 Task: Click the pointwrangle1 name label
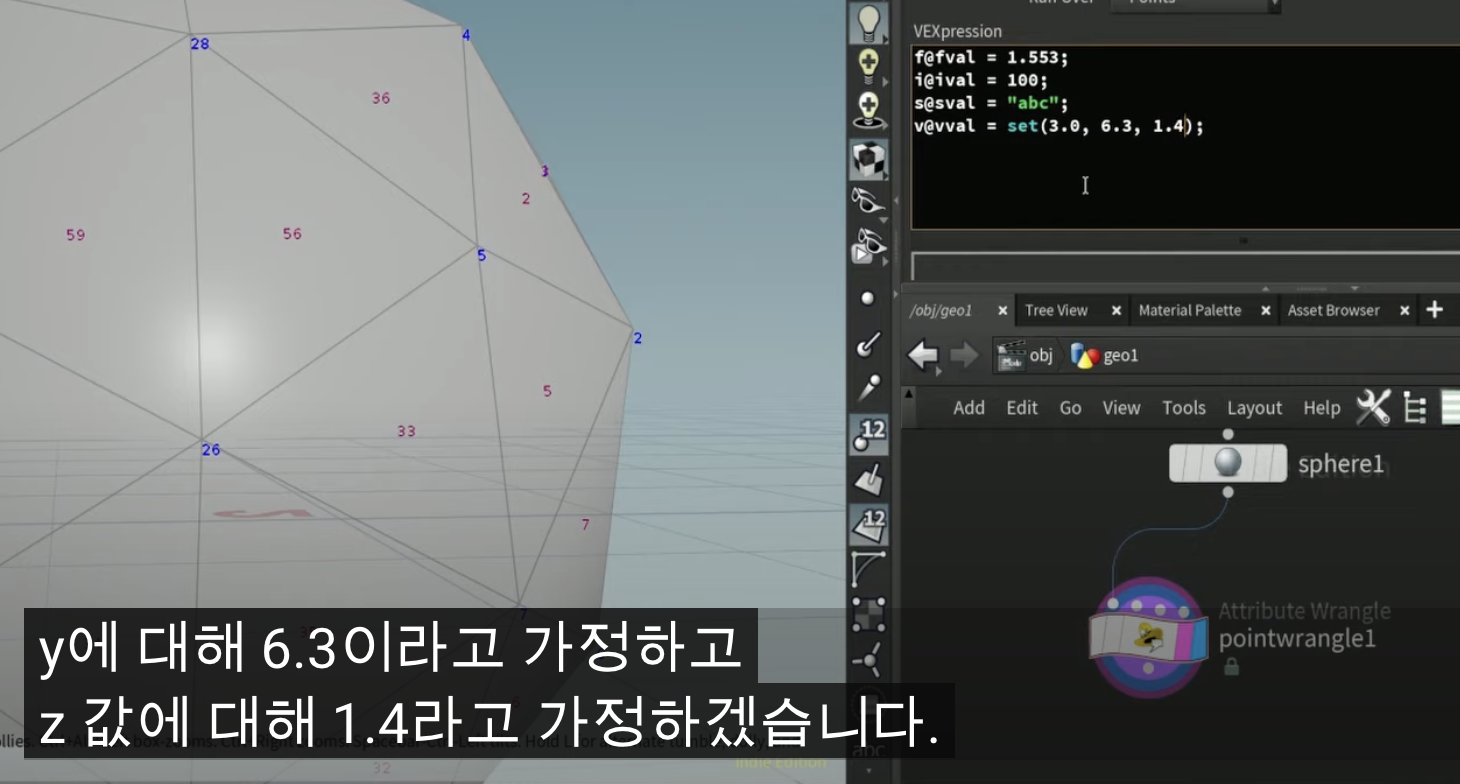point(1297,638)
